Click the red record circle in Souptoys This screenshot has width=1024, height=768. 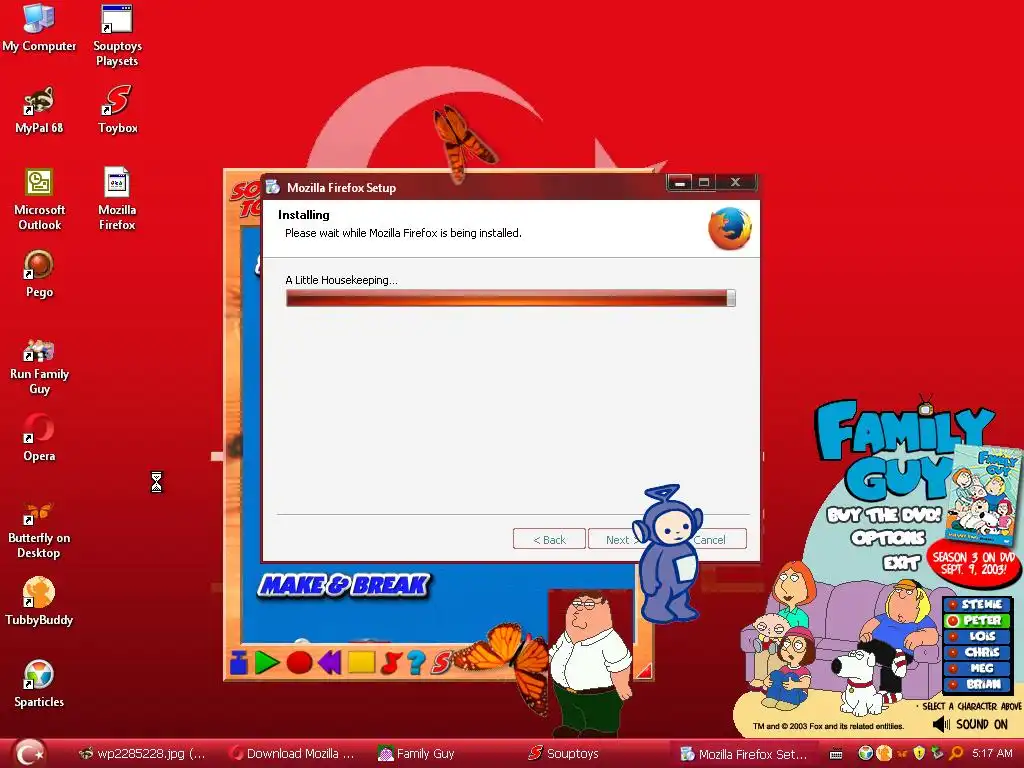point(299,662)
